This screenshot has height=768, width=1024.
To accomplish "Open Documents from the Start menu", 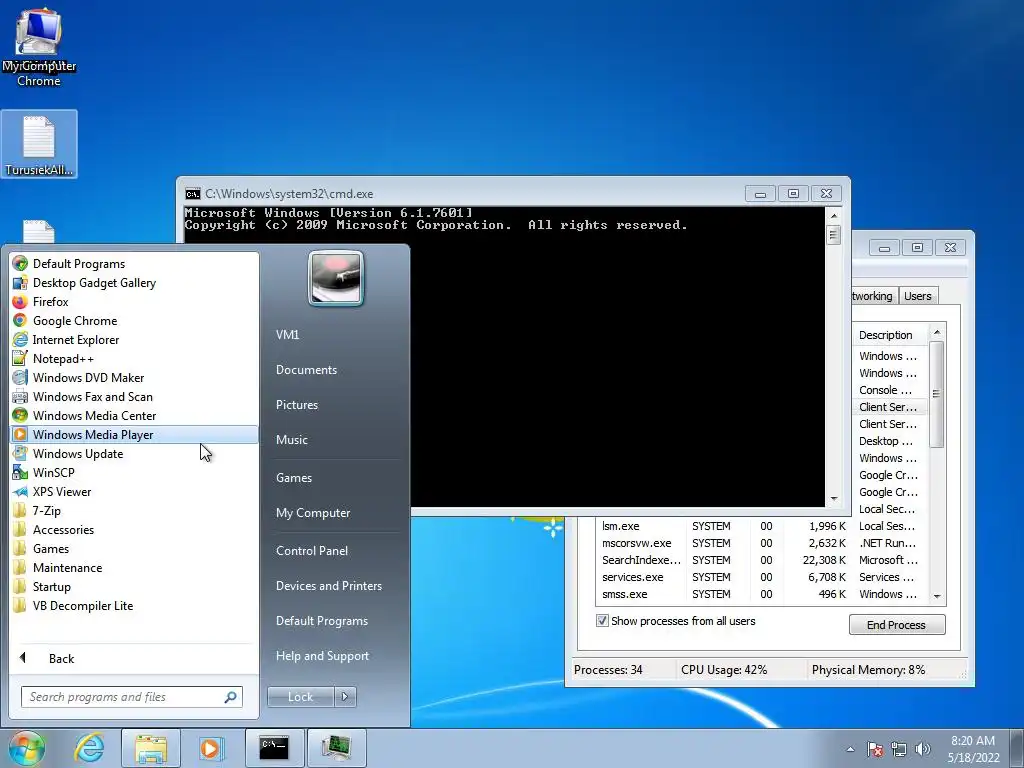I will [306, 370].
